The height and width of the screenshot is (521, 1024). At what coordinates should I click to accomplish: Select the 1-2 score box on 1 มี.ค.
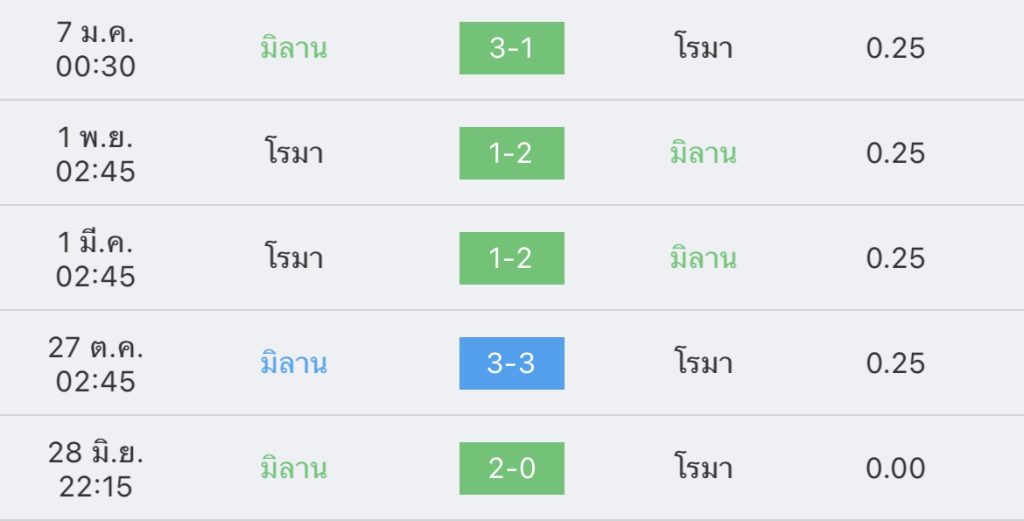[x=511, y=259]
